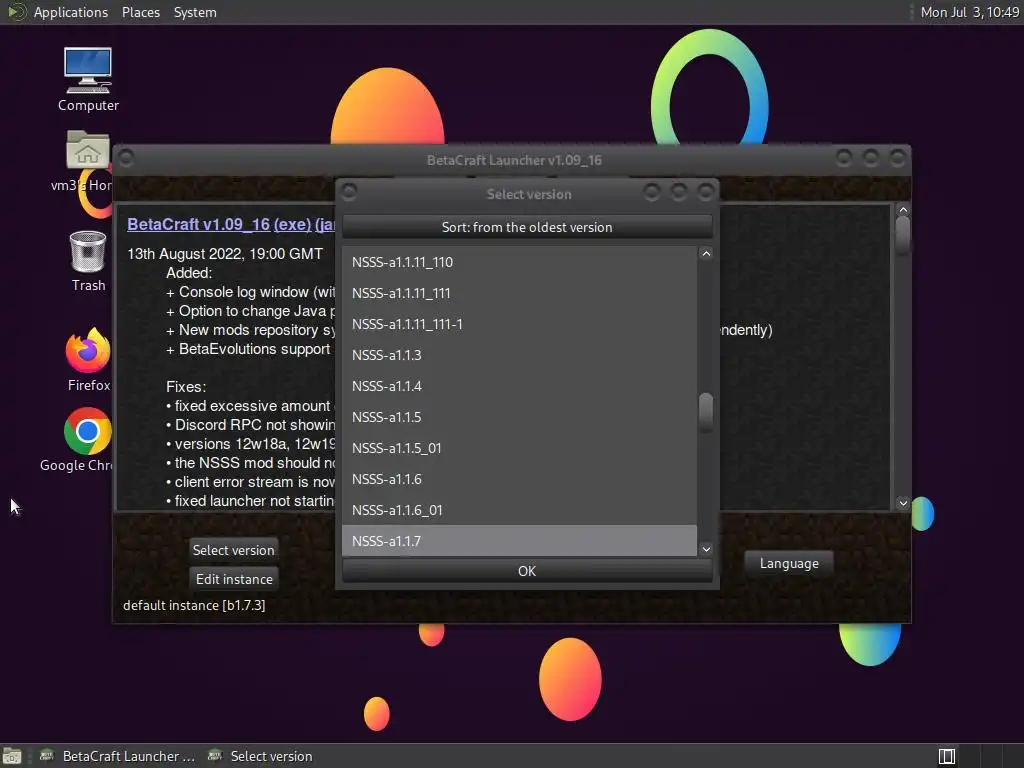Select version NSSS-a1.1.5
1024x768 pixels.
point(519,417)
